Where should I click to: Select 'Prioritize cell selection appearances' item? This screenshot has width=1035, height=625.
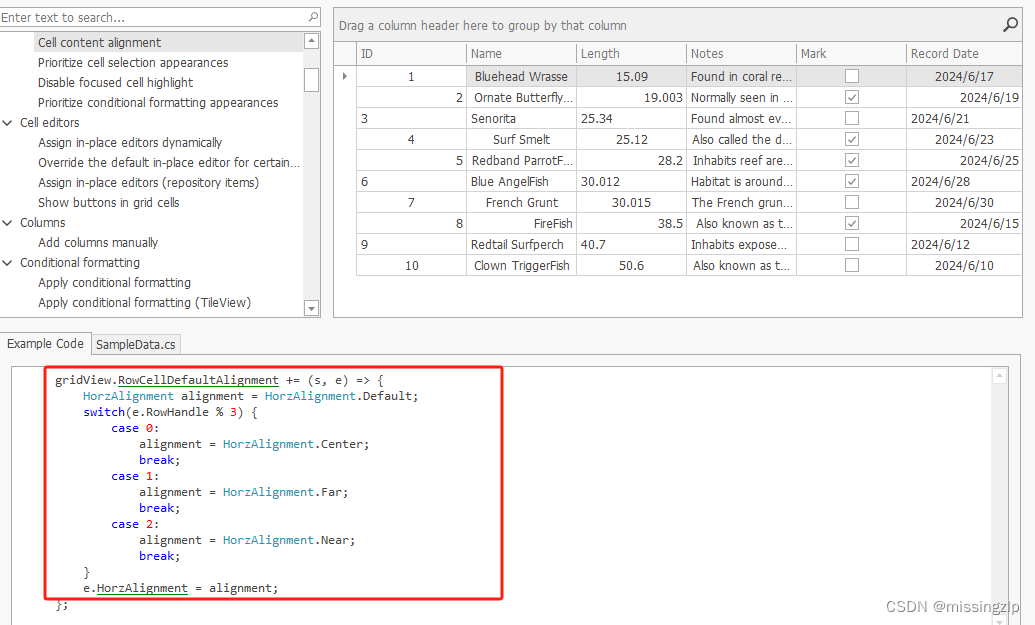[133, 63]
